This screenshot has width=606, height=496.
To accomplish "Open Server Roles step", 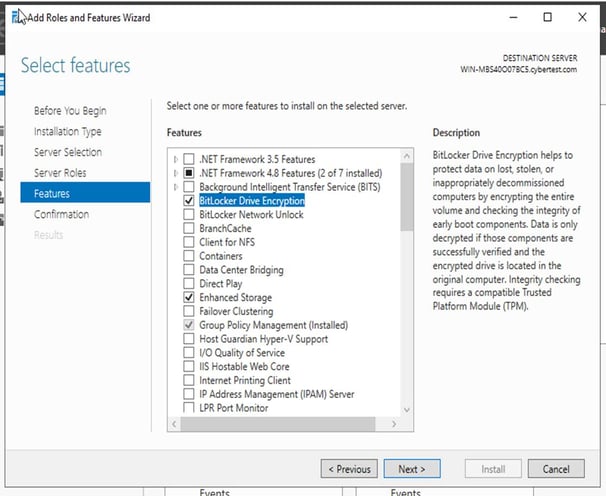I will click(x=60, y=173).
